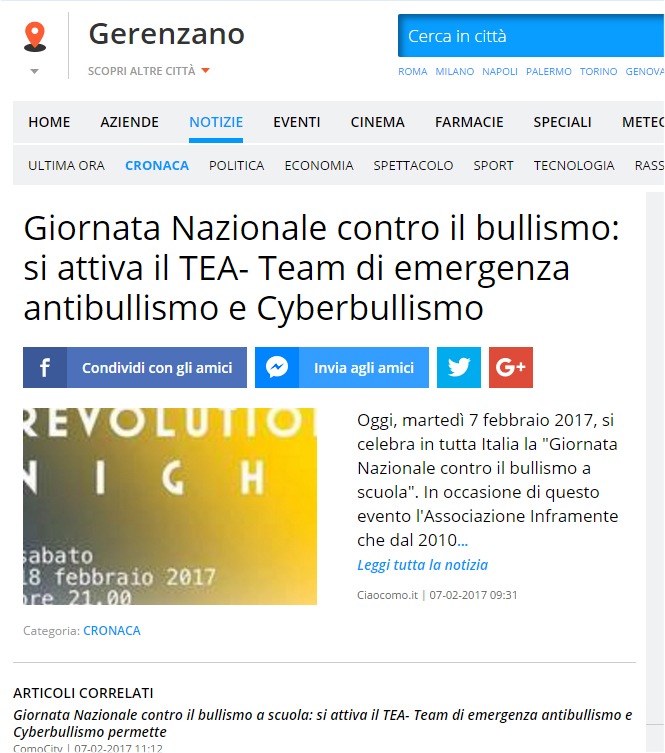665x753 pixels.
Task: Open the Revolution Night article thumbnail
Action: click(x=170, y=506)
